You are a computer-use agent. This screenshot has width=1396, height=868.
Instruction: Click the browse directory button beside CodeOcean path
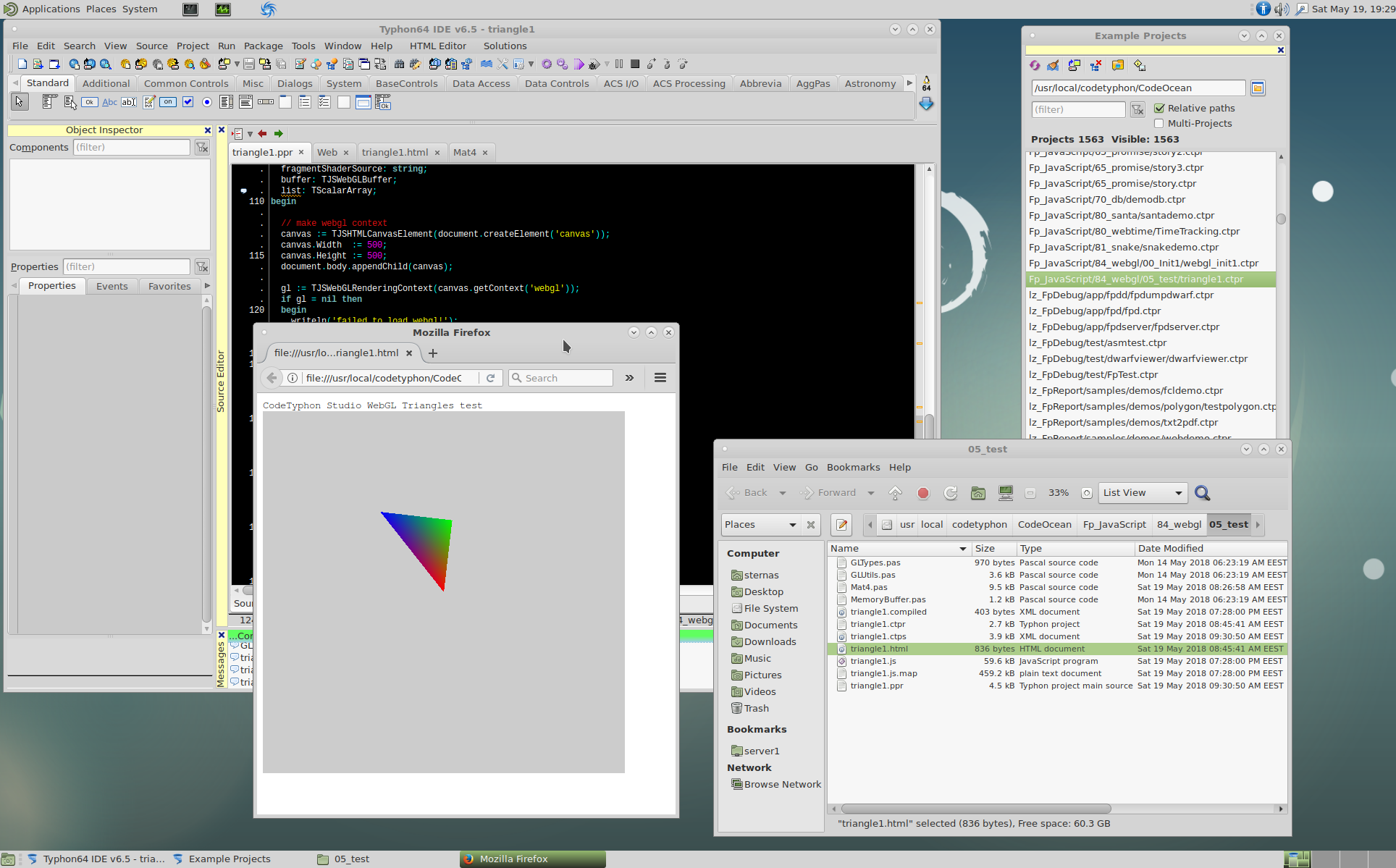click(1258, 88)
